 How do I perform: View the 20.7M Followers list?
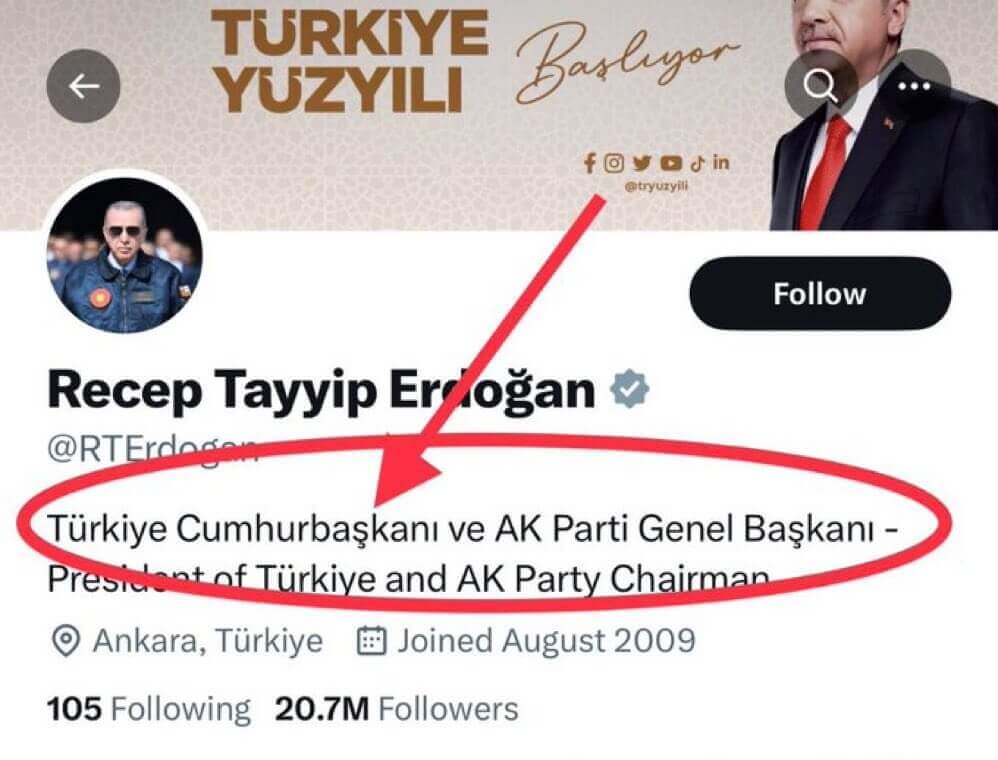coord(397,708)
